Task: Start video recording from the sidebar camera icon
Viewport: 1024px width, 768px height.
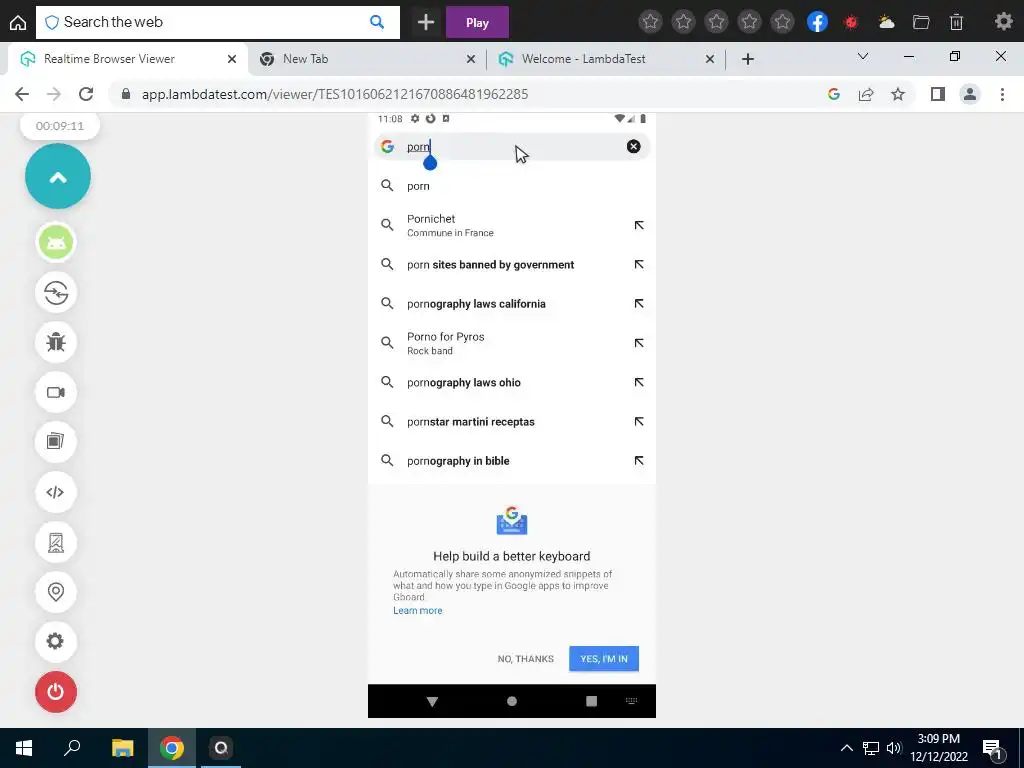Action: tap(56, 392)
